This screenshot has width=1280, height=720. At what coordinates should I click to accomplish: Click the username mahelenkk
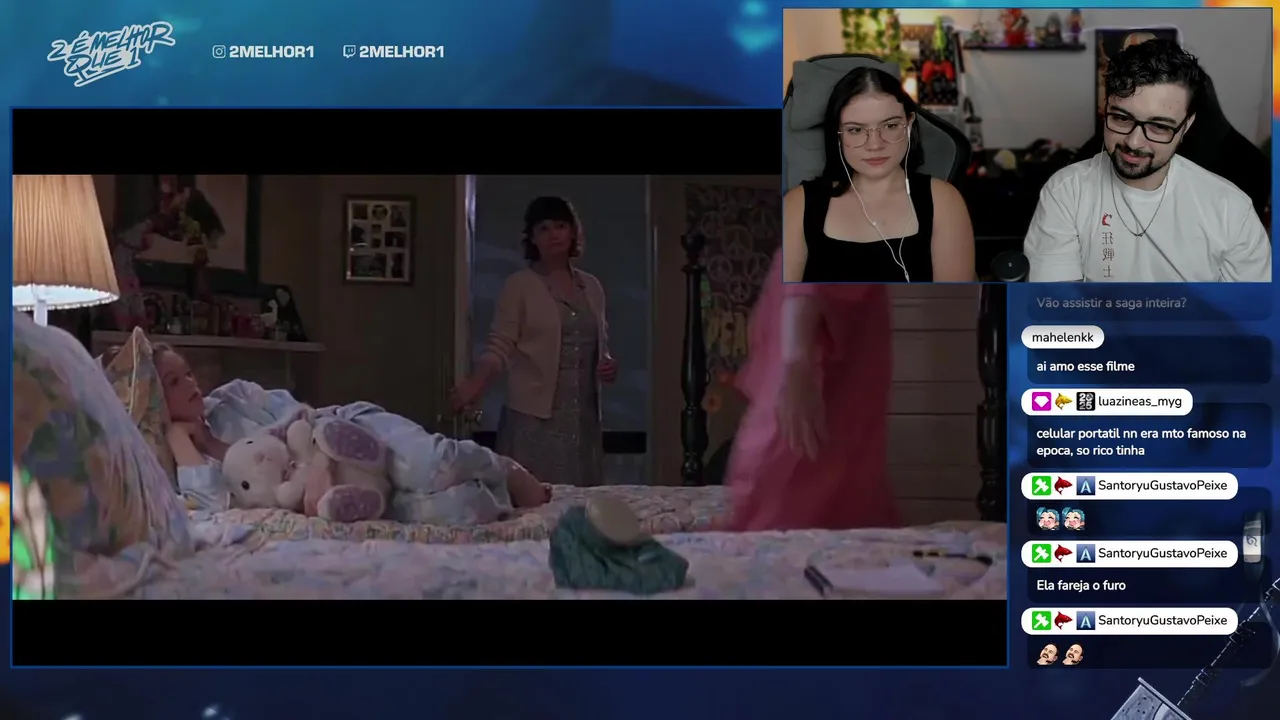[1062, 338]
